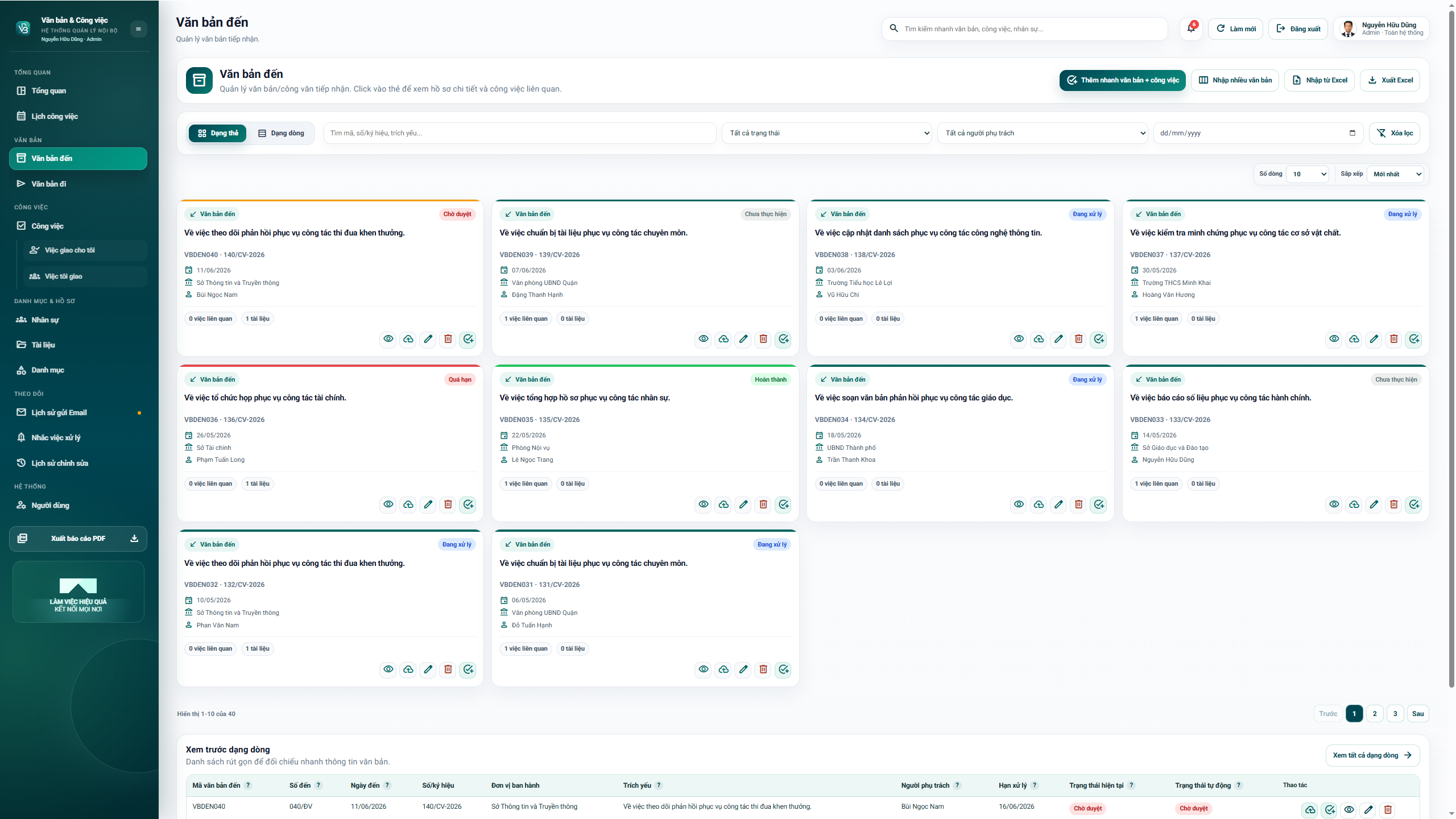Open the Tất cả người phụ trách filter

tap(1043, 133)
